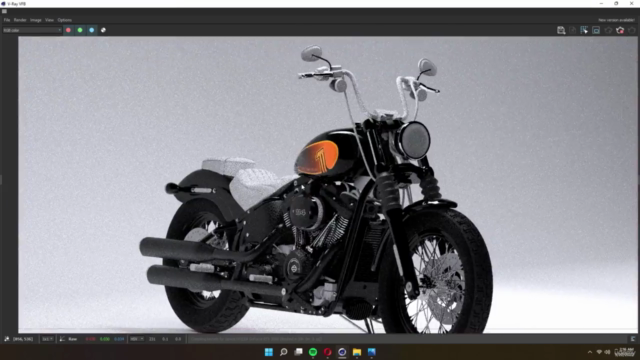Image resolution: width=640 pixels, height=360 pixels.
Task: Open the taskbar clock and date
Action: pos(625,352)
